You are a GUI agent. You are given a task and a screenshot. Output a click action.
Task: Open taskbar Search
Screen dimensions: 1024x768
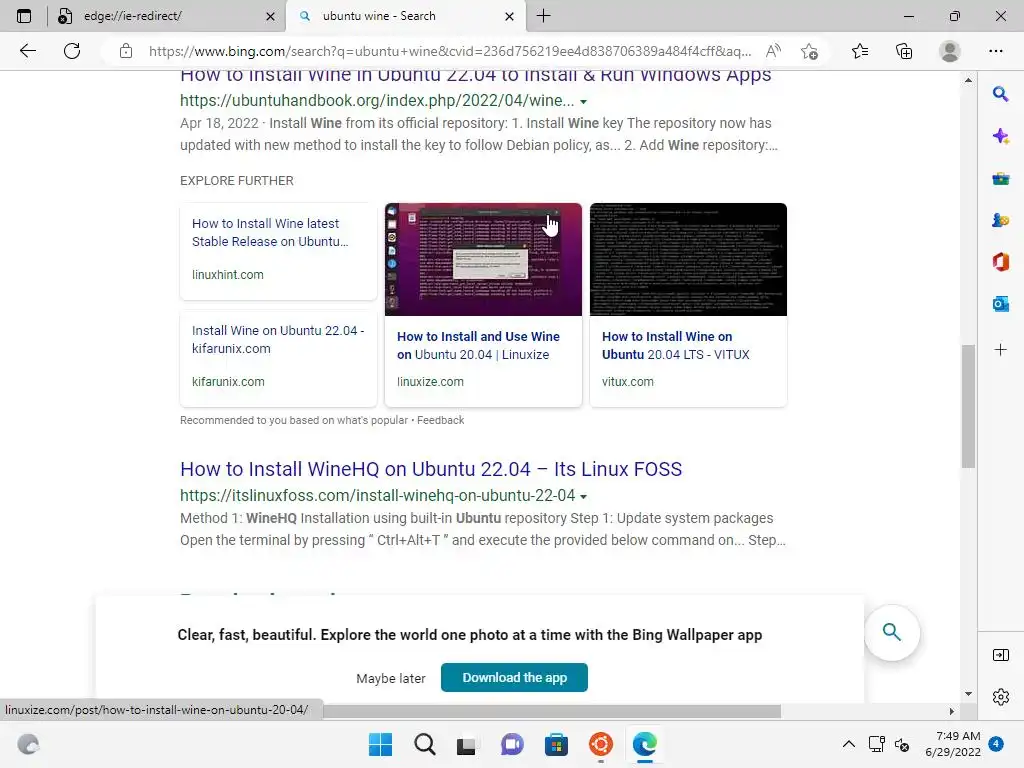(x=424, y=744)
